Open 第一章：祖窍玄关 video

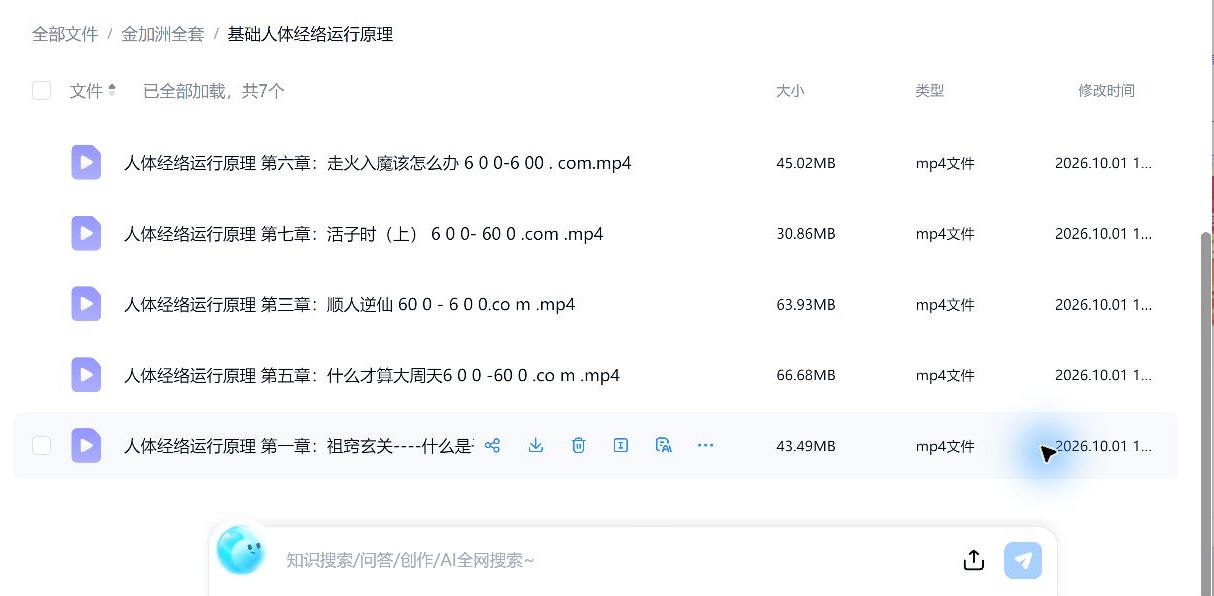[x=299, y=446]
